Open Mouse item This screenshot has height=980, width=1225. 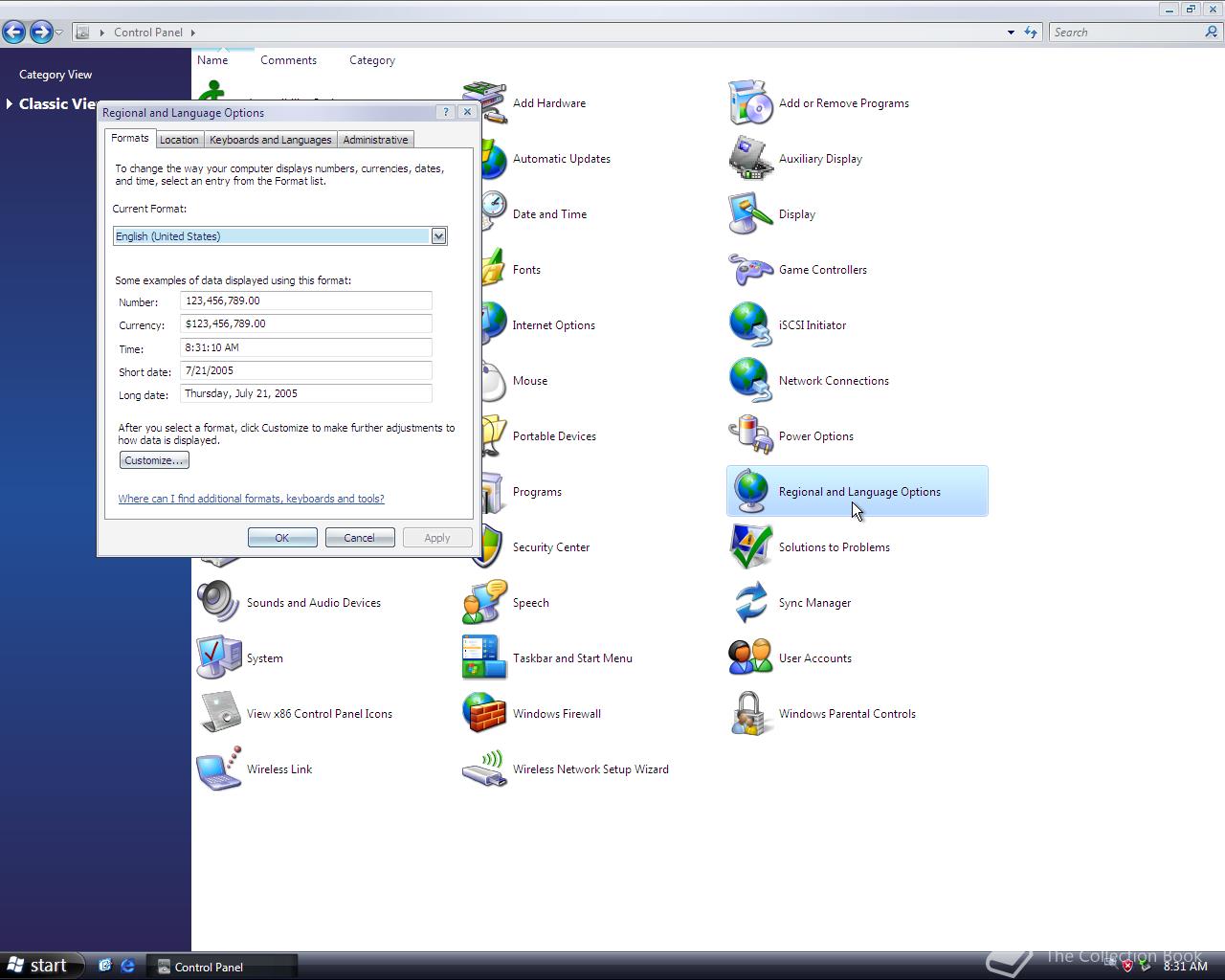pyautogui.click(x=530, y=381)
